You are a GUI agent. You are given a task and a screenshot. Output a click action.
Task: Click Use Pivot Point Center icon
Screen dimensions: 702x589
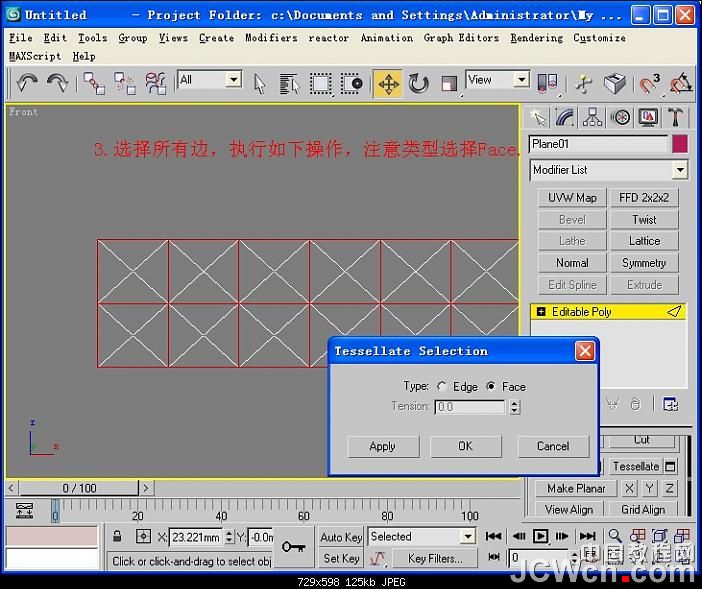(547, 84)
